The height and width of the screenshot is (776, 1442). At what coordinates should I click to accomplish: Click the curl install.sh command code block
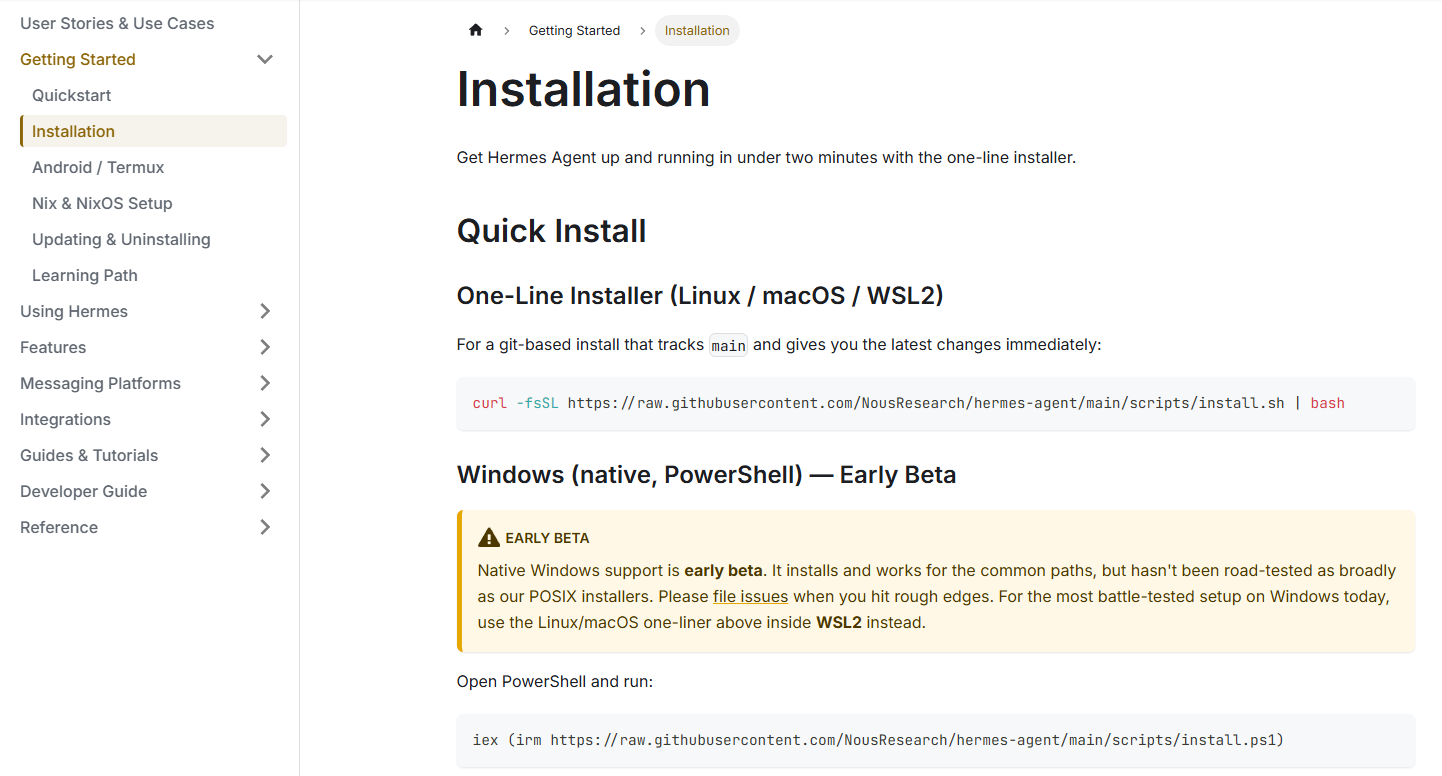[936, 403]
